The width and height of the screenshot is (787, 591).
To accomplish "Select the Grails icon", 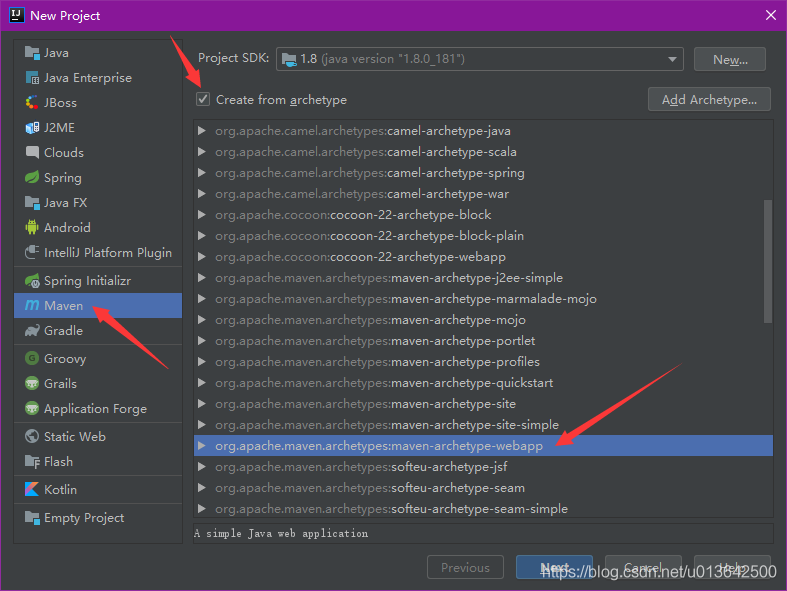I will tap(32, 384).
